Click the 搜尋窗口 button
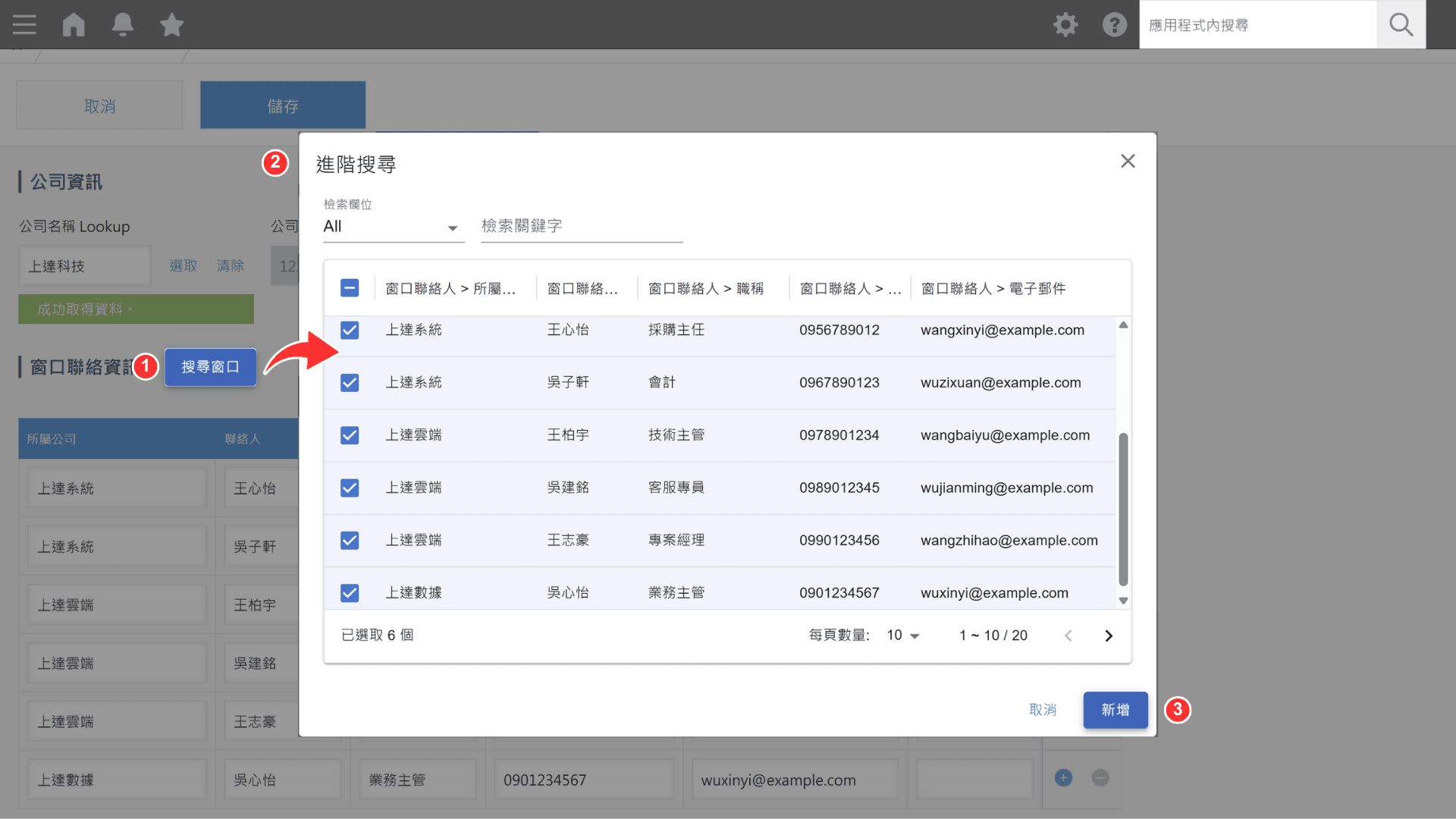 [x=210, y=367]
